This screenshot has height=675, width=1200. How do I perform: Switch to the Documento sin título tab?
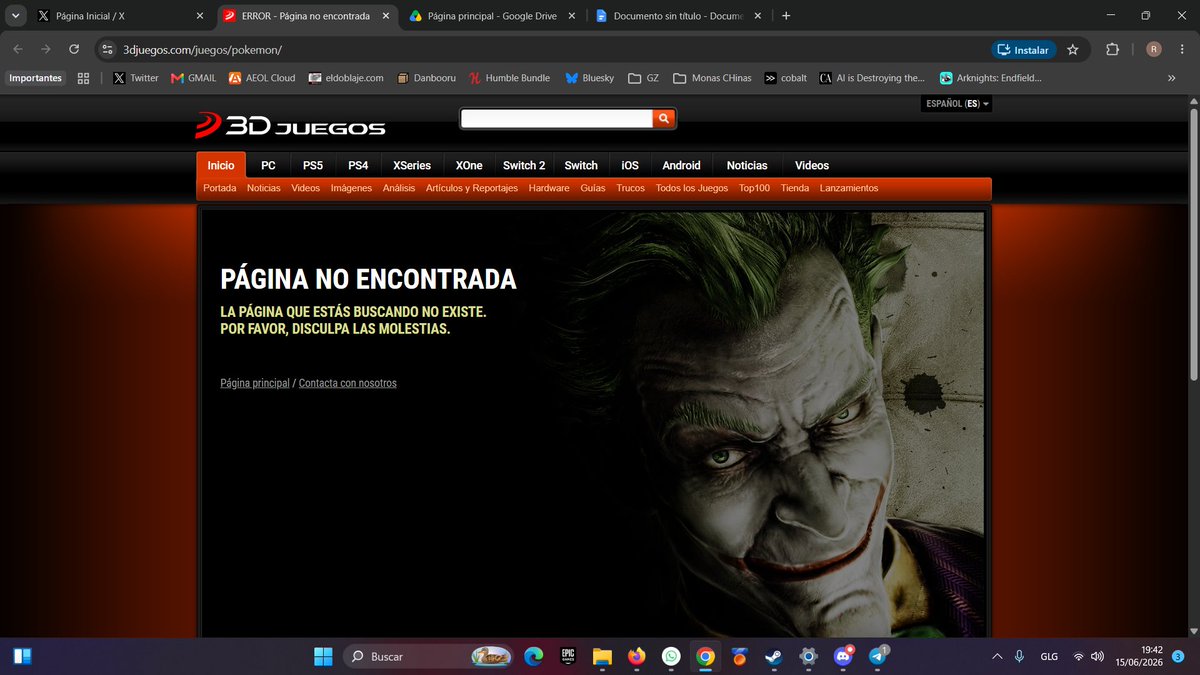point(677,16)
